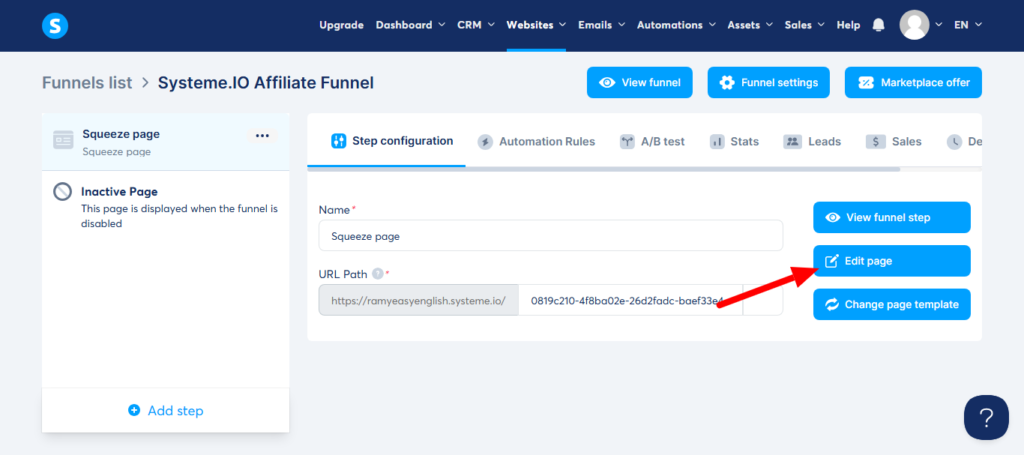The height and width of the screenshot is (455, 1024).
Task: Expand the Dashboard menu
Action: [410, 25]
